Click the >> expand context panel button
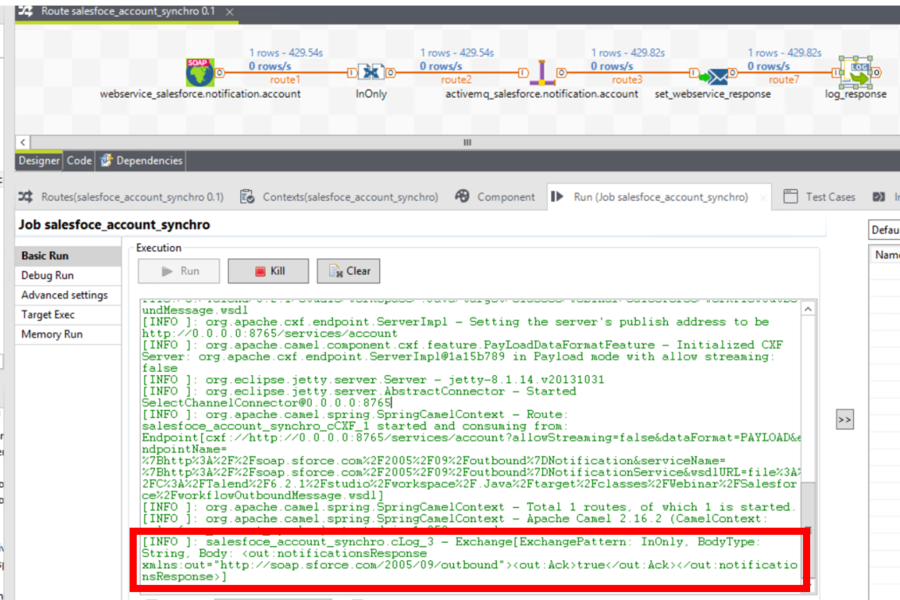The width and height of the screenshot is (900, 600). click(x=844, y=420)
